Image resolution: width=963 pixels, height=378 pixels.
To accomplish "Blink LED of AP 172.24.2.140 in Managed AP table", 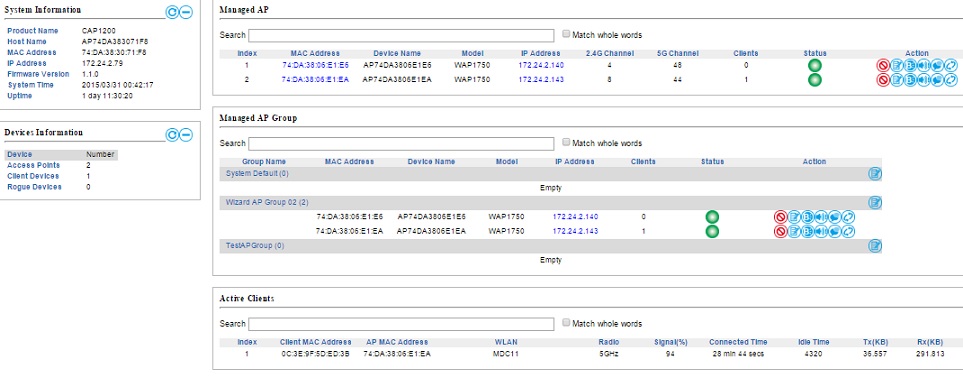I will 910,65.
